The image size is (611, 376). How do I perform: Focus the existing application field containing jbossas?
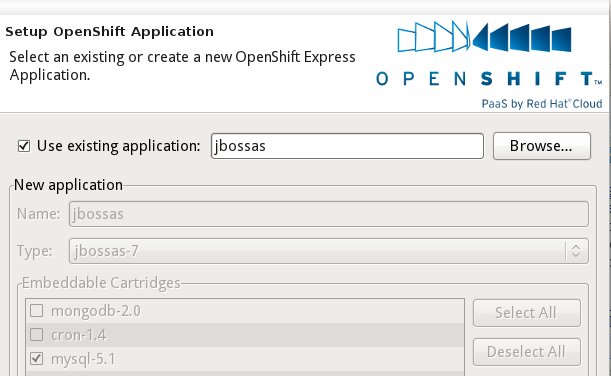click(347, 146)
